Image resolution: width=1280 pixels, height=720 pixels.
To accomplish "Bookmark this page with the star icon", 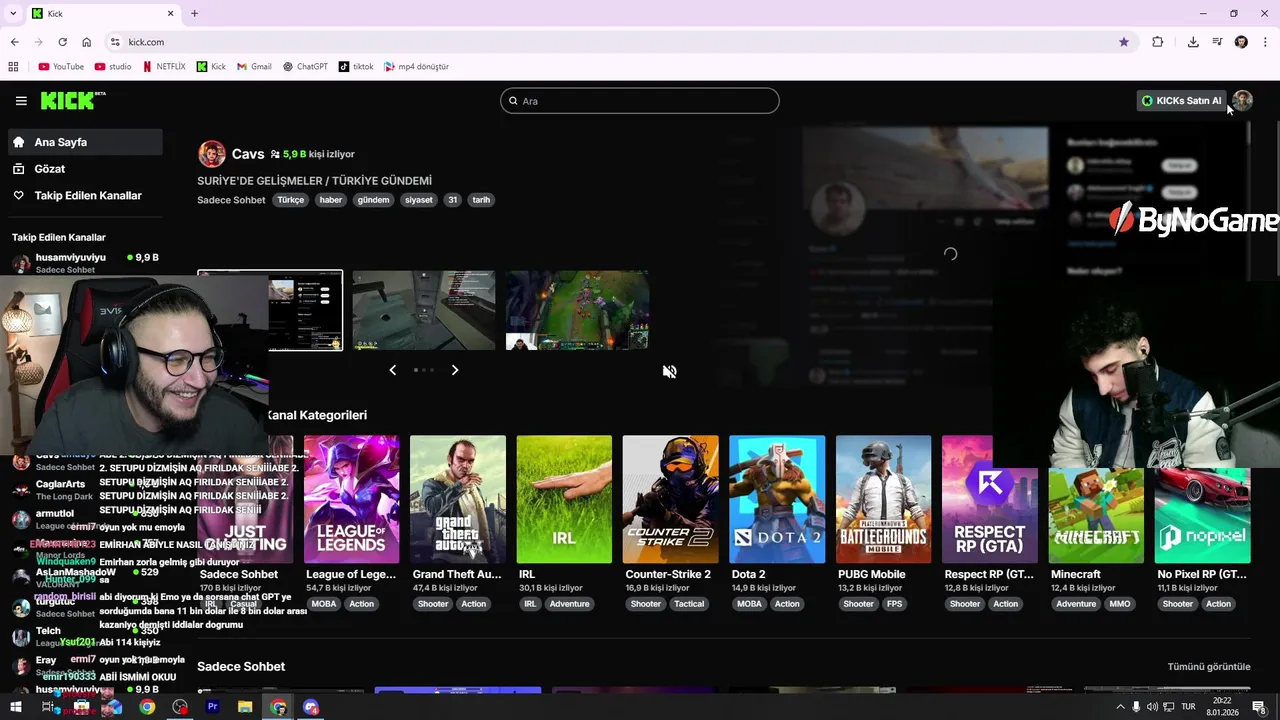I will (x=1124, y=42).
